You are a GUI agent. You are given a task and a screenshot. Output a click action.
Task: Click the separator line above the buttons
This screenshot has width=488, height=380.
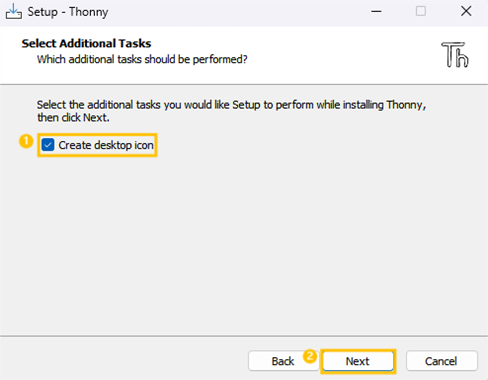click(244, 336)
